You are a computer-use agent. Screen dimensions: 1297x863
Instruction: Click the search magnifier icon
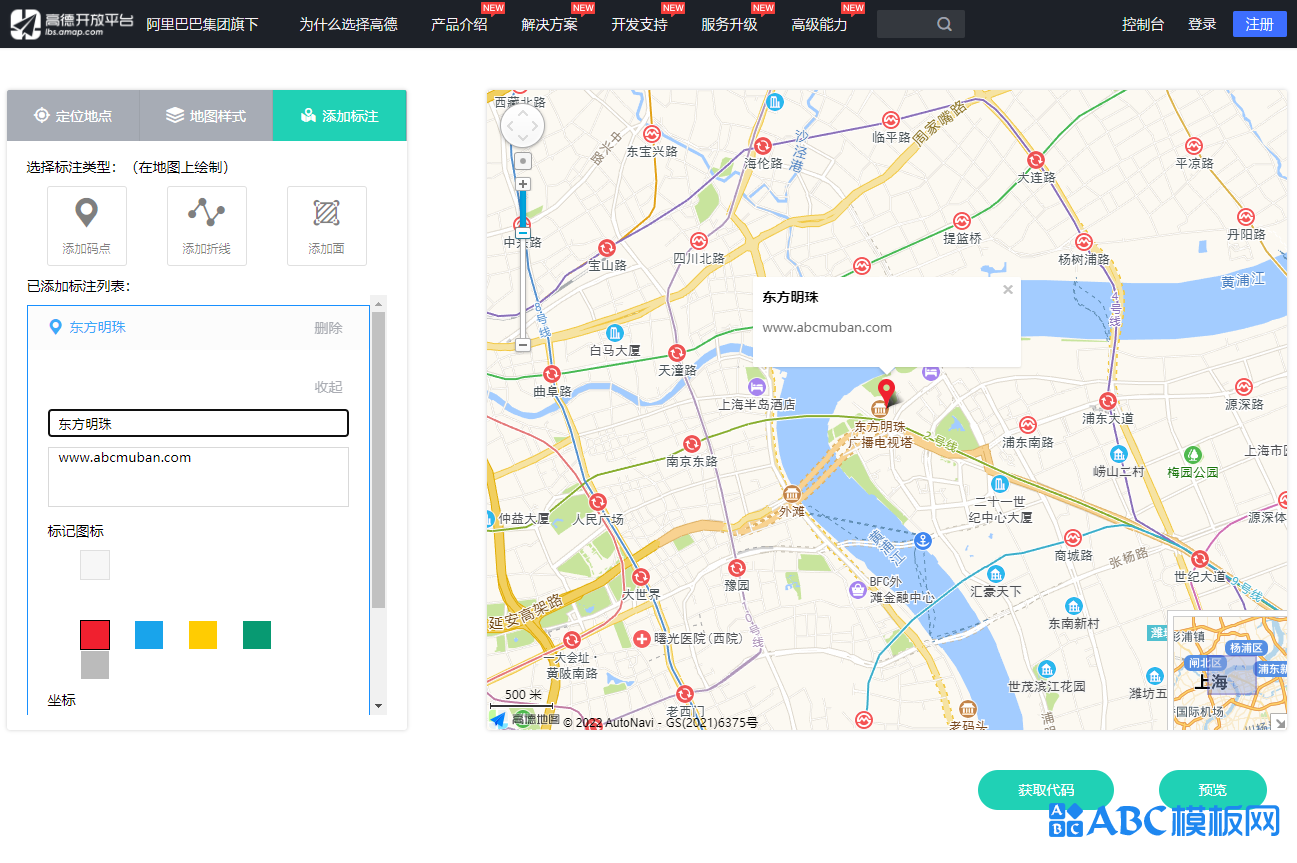[945, 24]
